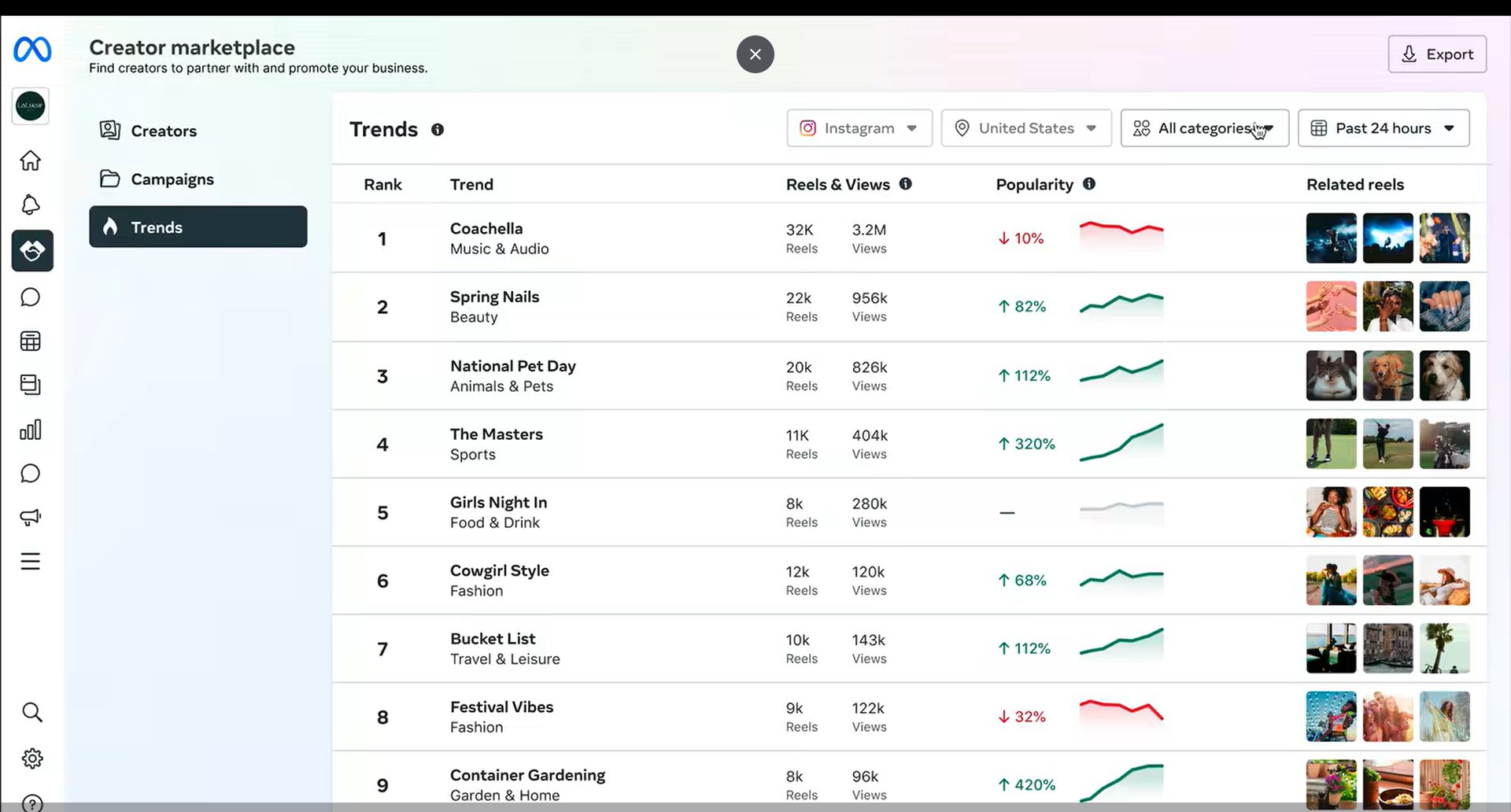Click info icon next to Trends heading
This screenshot has width=1511, height=812.
coord(438,130)
